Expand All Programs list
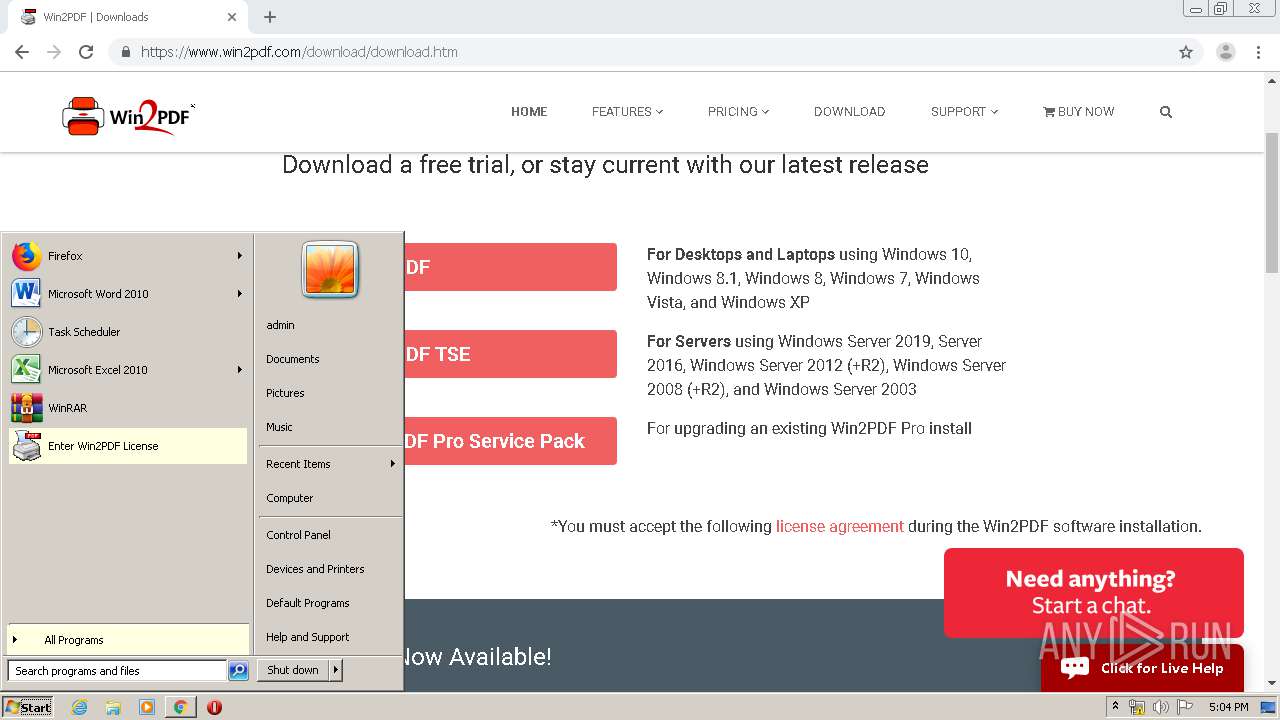This screenshot has width=1280, height=720. 127,640
